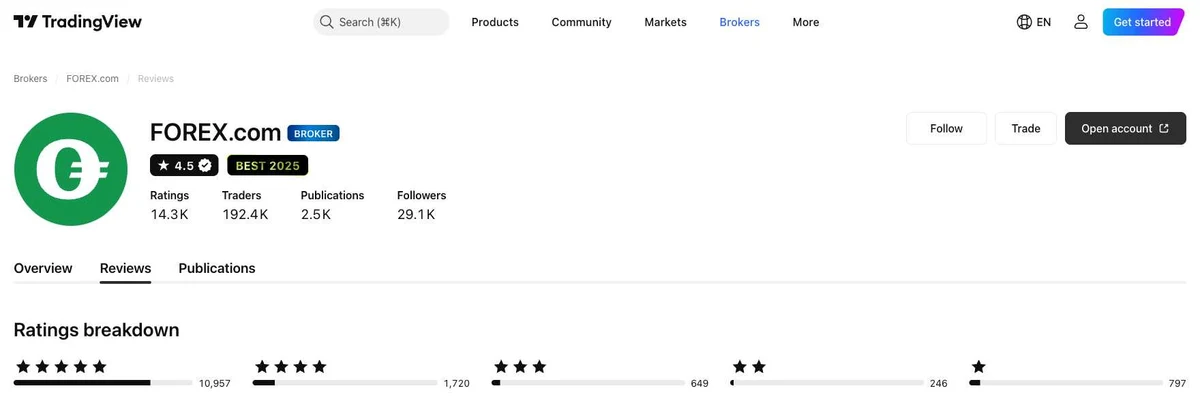This screenshot has height=406, width=1200.
Task: Click the three-star rating bar
Action: [588, 383]
